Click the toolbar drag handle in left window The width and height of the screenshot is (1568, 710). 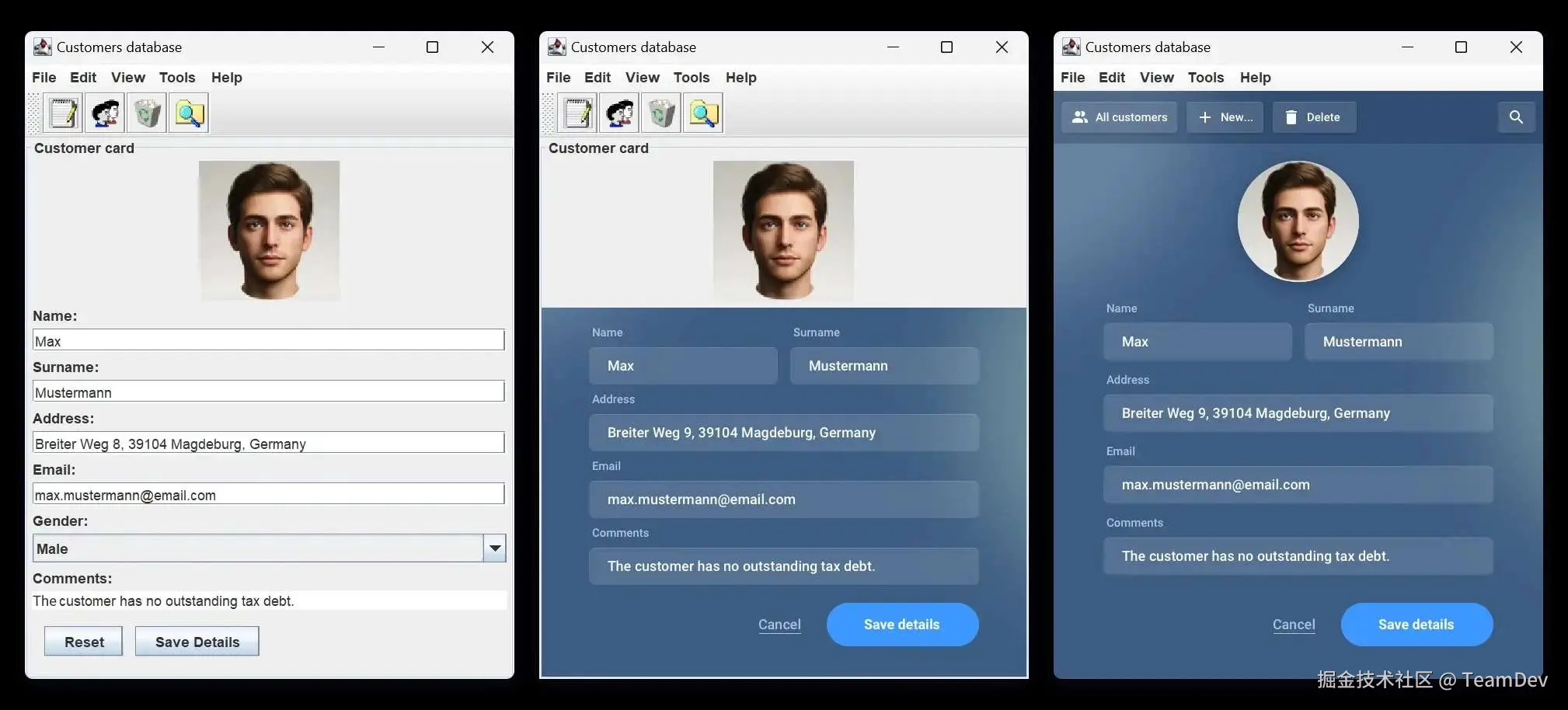coord(33,113)
